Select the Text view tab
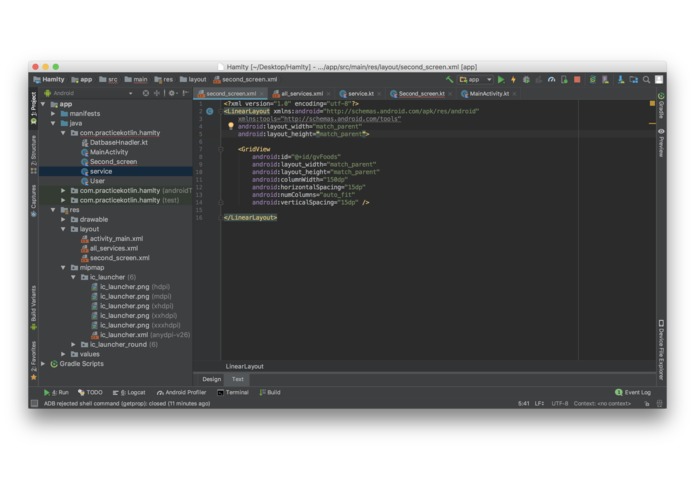The height and width of the screenshot is (494, 695). click(238, 379)
